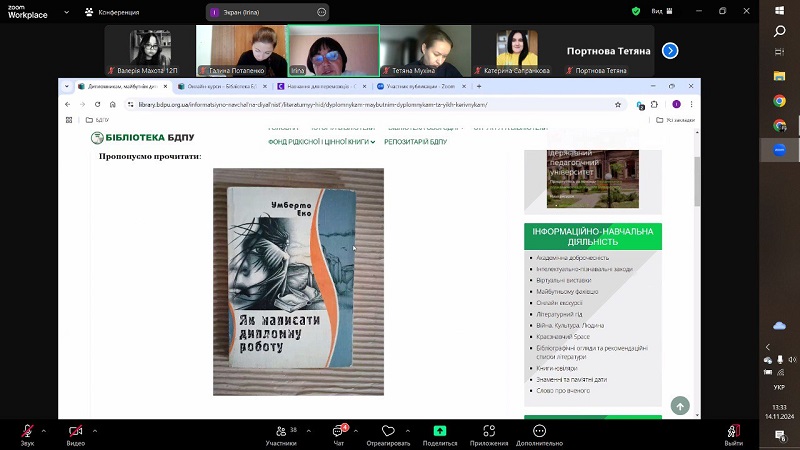Viewport: 800px width, 450px height.
Task: Open the Інтелектуально-пізнавальні заходи link
Action: pyautogui.click(x=584, y=269)
